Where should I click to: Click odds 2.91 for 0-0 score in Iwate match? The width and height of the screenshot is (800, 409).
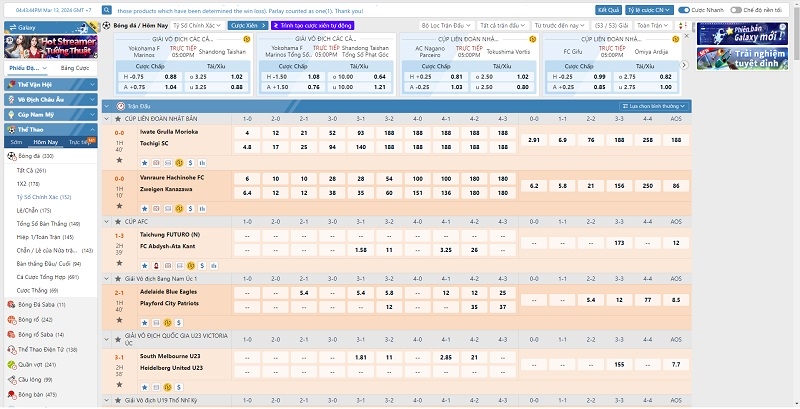pos(533,139)
